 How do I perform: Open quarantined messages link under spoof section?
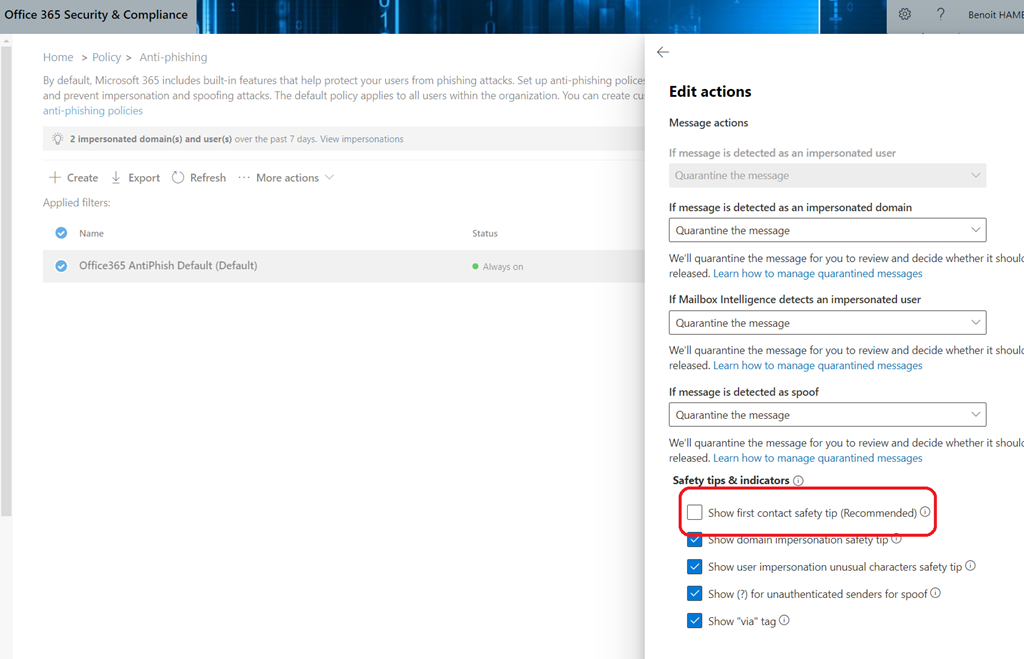(x=818, y=458)
